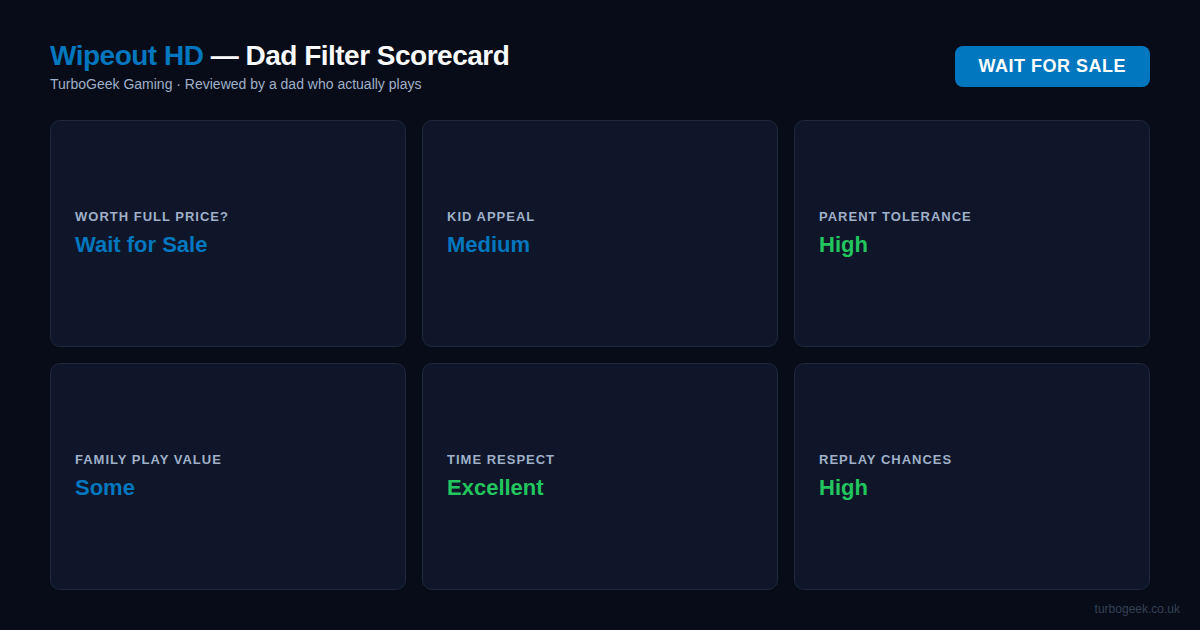Select the Medium rating value
Screen dimensions: 1200x630
[488, 245]
